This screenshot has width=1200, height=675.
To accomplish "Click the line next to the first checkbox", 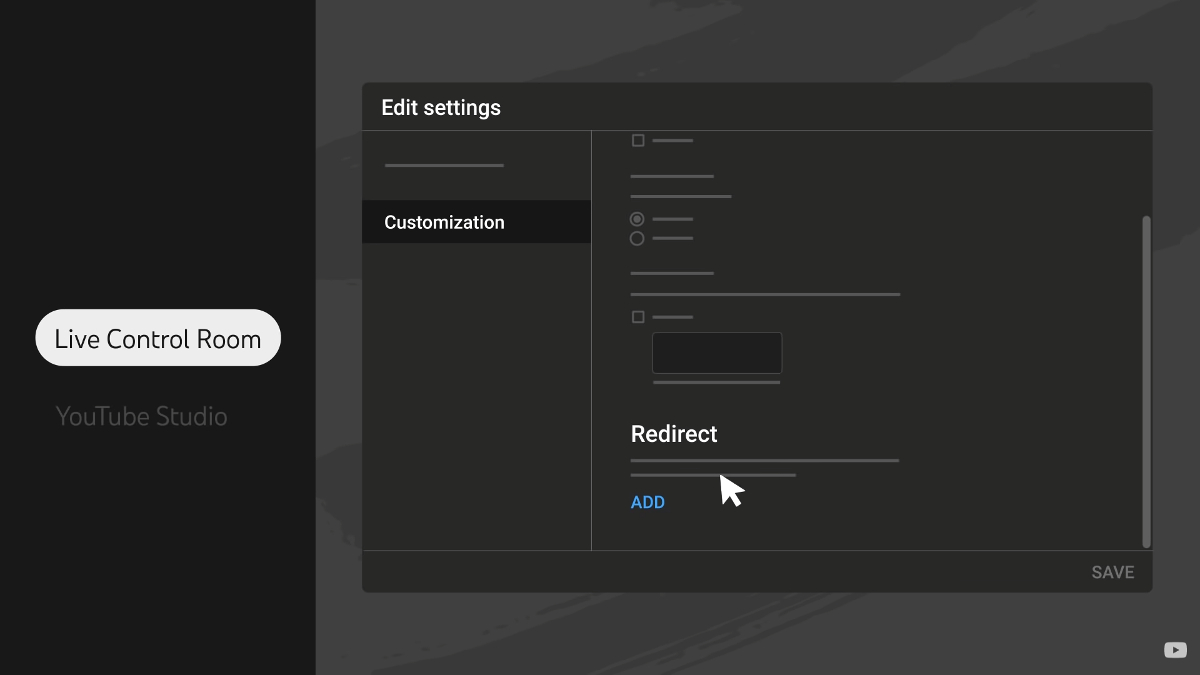I will [672, 140].
